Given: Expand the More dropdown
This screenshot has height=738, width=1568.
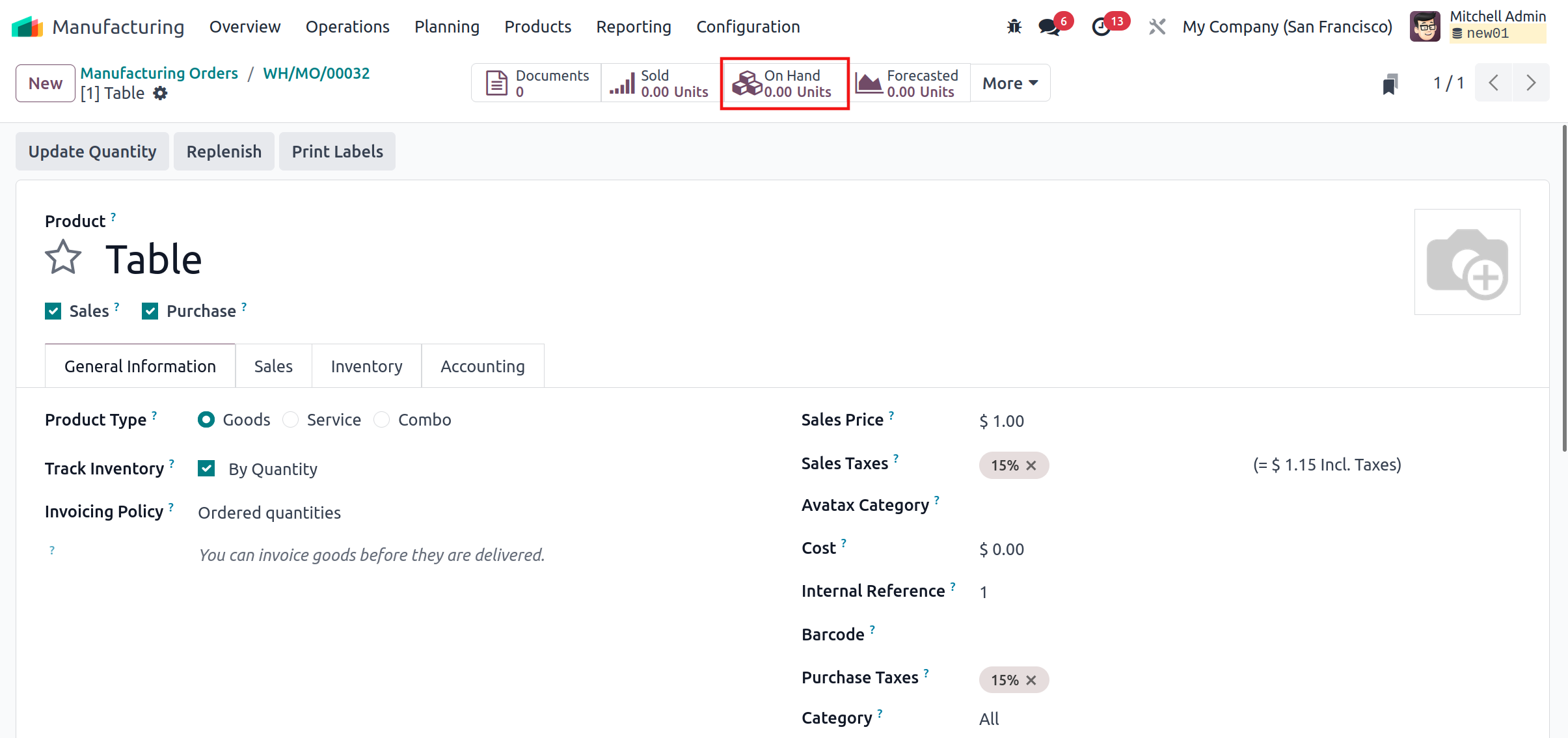Looking at the screenshot, I should [1010, 83].
